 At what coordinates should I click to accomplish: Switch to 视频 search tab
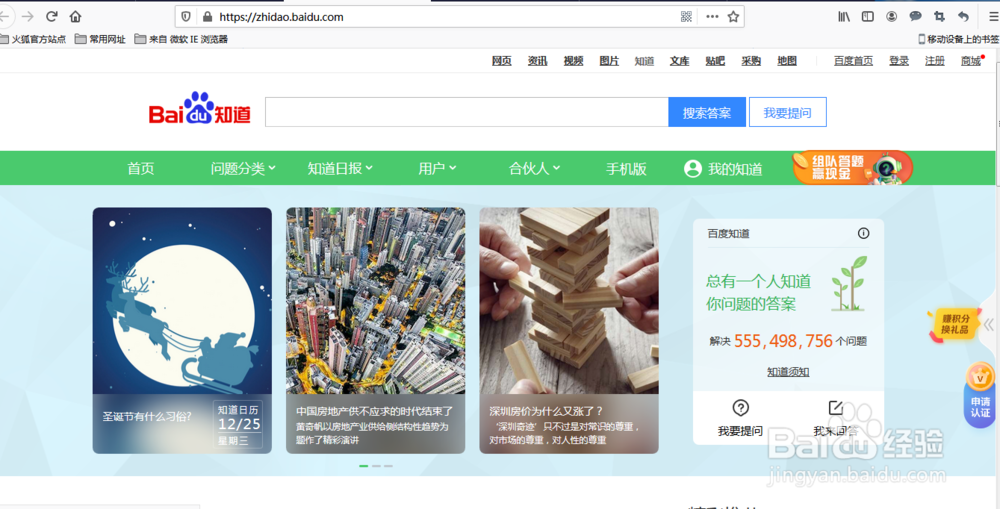(x=573, y=61)
